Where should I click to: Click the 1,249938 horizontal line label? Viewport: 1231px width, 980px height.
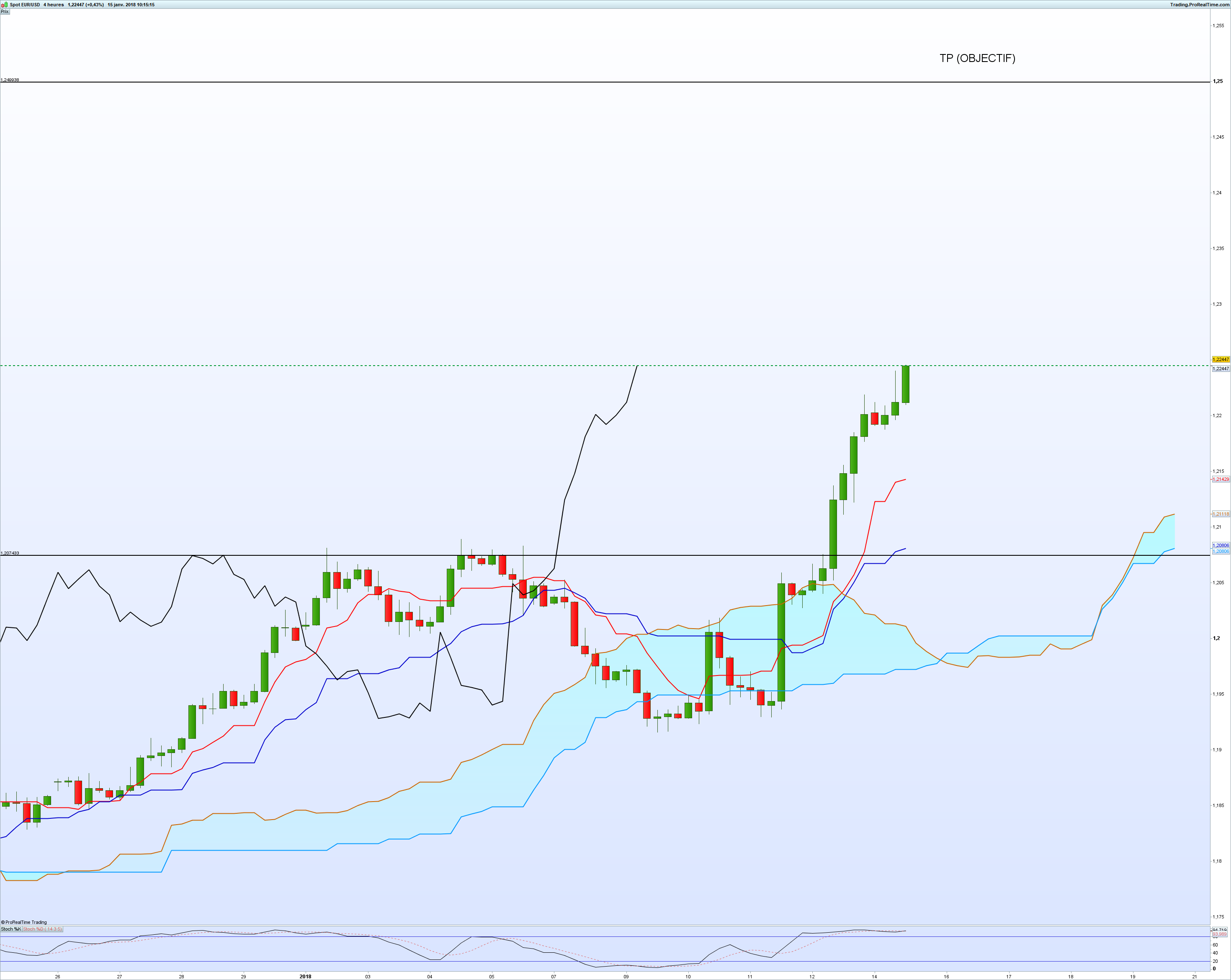(x=10, y=80)
